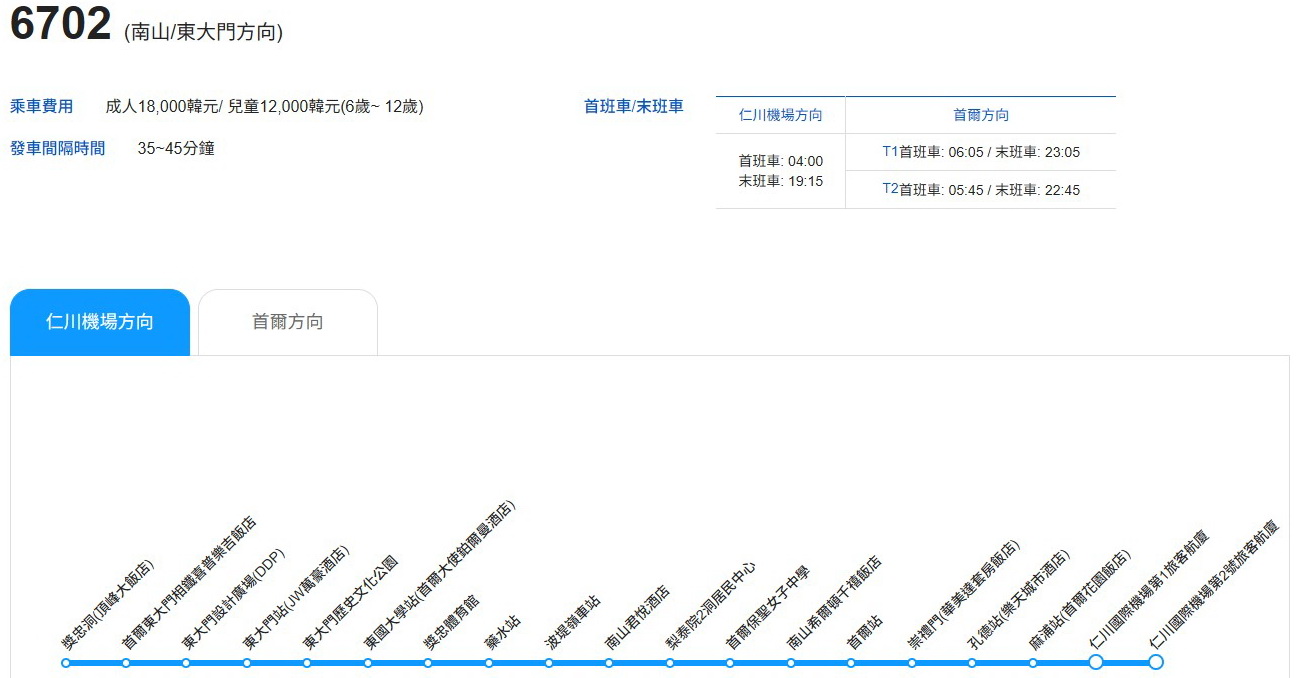Click the 首班車/末班車 blue label
Viewport: 1299px width, 678px height.
coord(632,105)
